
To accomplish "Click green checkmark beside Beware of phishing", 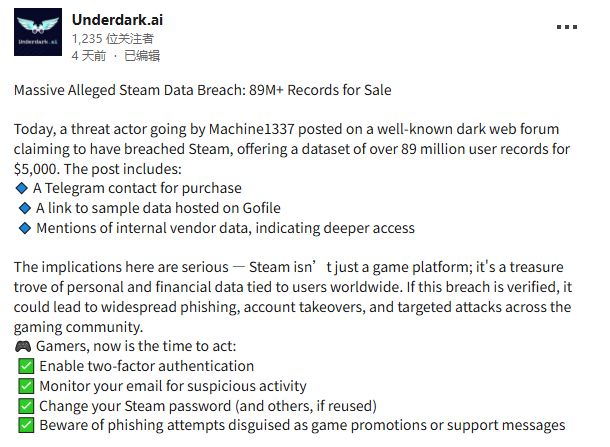I will point(26,425).
